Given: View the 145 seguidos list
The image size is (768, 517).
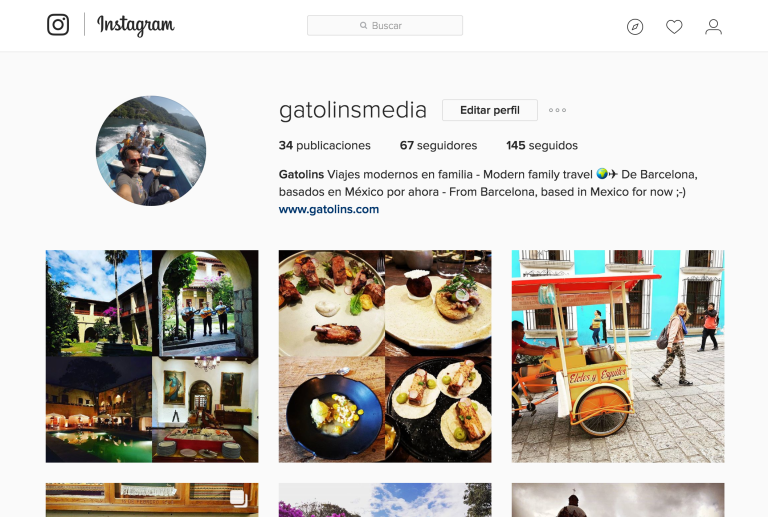Looking at the screenshot, I should (x=542, y=145).
